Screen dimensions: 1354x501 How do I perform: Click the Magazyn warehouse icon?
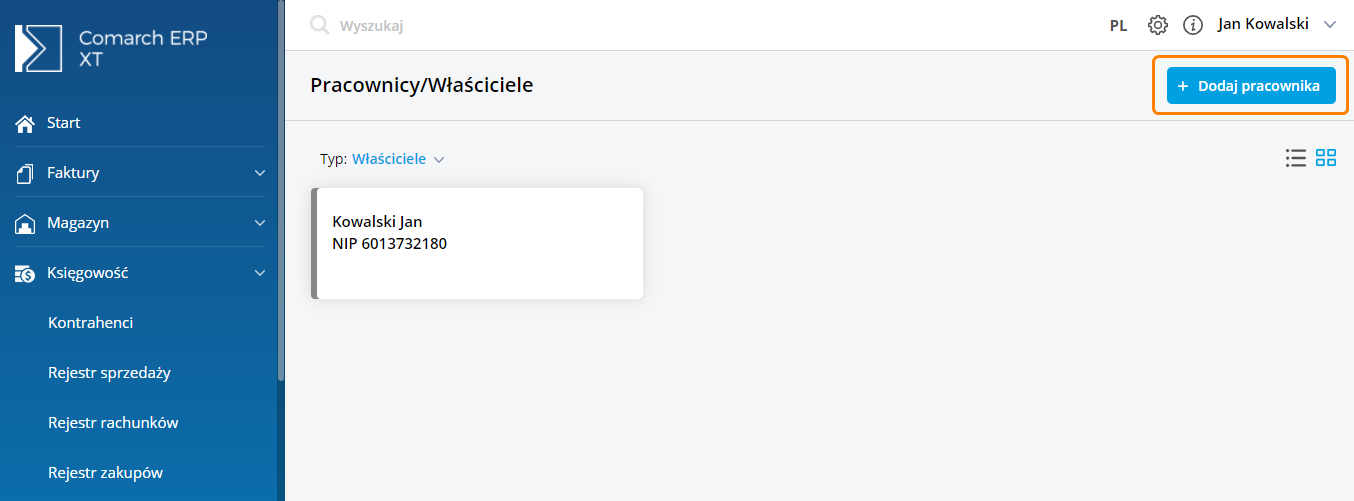[x=26, y=223]
